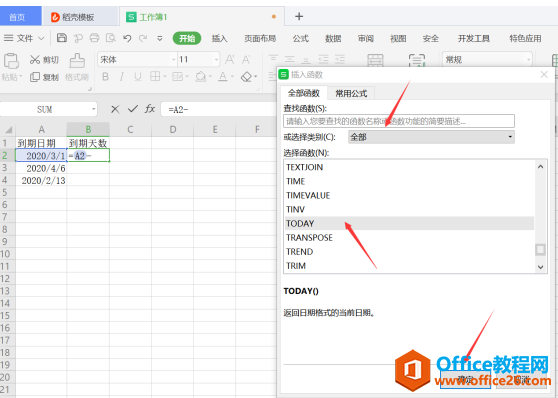558x398 pixels.
Task: Toggle Bold formatting
Action: click(105, 77)
